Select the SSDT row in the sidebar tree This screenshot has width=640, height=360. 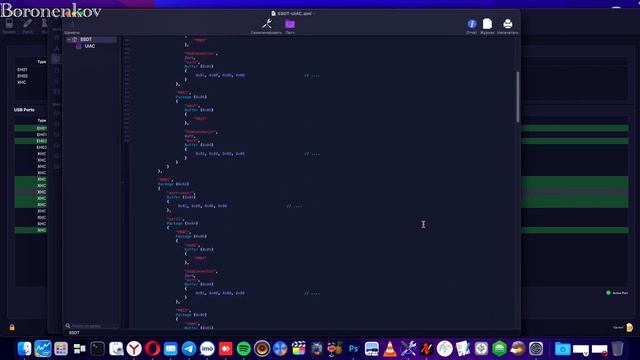(x=91, y=40)
